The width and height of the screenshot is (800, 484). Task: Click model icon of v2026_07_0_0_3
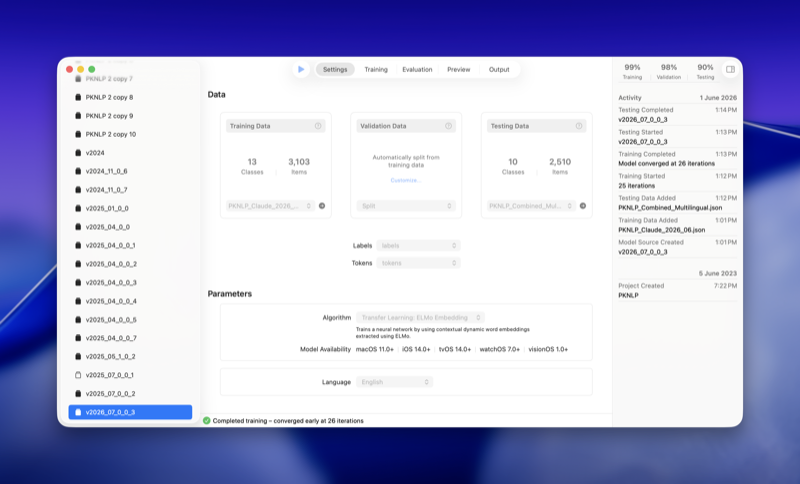click(78, 412)
